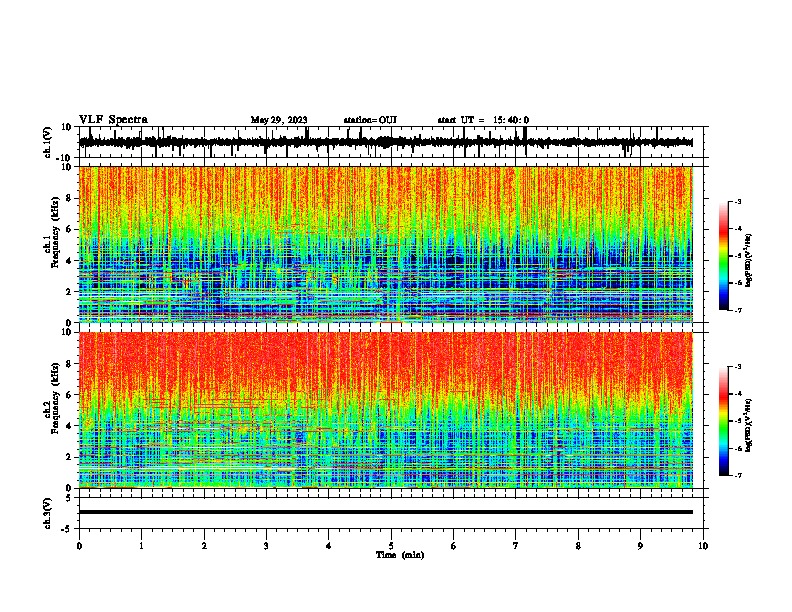792x612 pixels.
Task: Click the 2 kHz tick label on ch.1 frequency axis
Action: pos(69,291)
